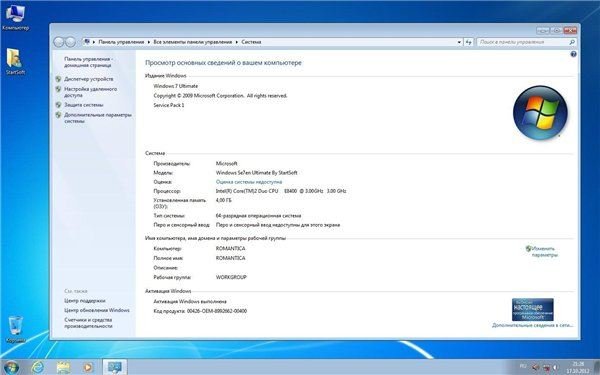
Task: Open Настройка удаленного доступа link
Action: [x=91, y=92]
